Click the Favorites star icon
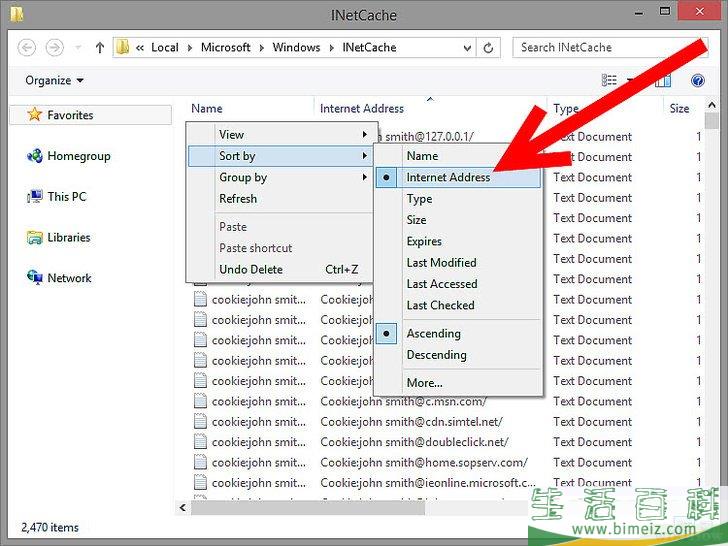 point(34,114)
